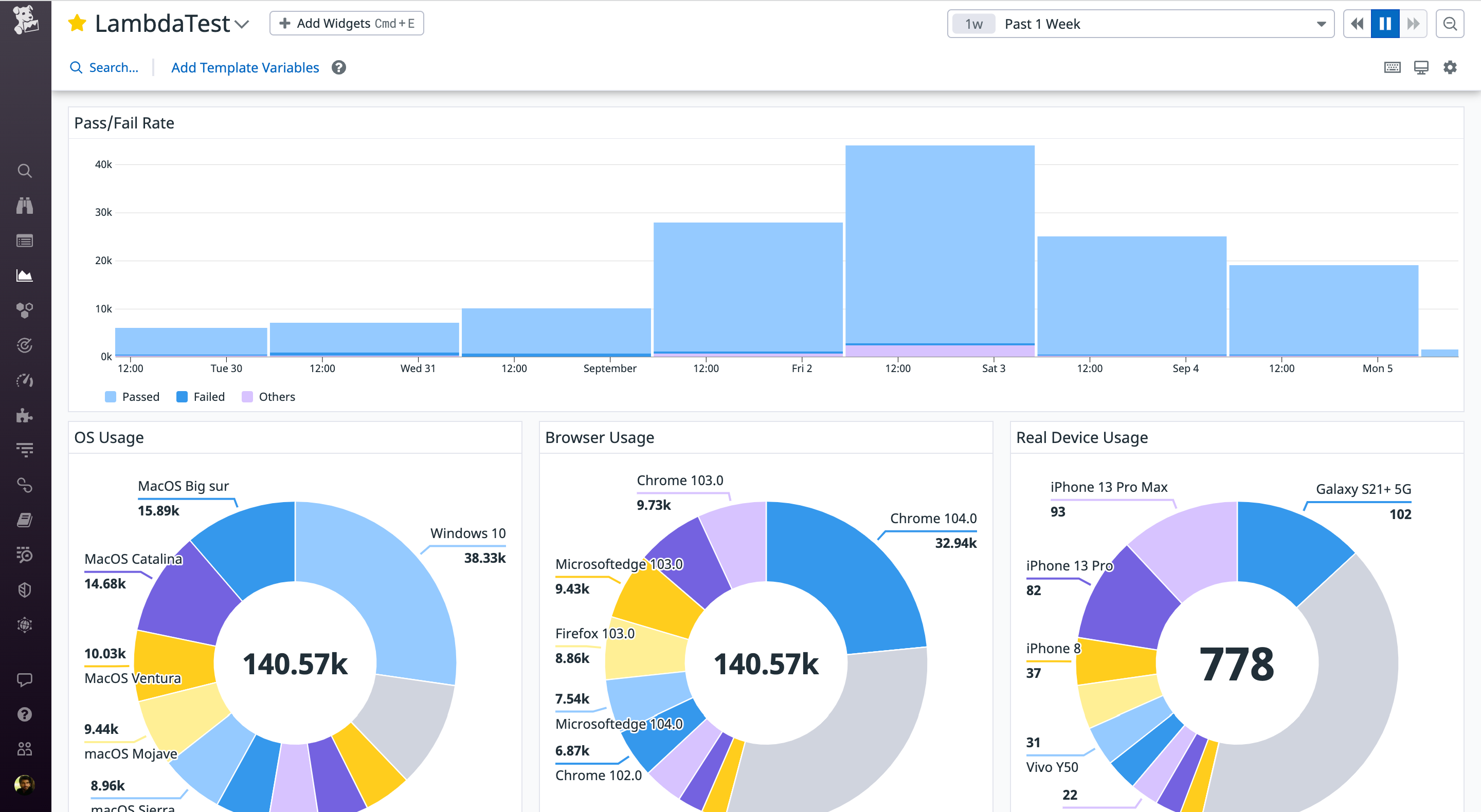Image resolution: width=1481 pixels, height=812 pixels.
Task: Open the Events list icon in sidebar
Action: pyautogui.click(x=24, y=241)
